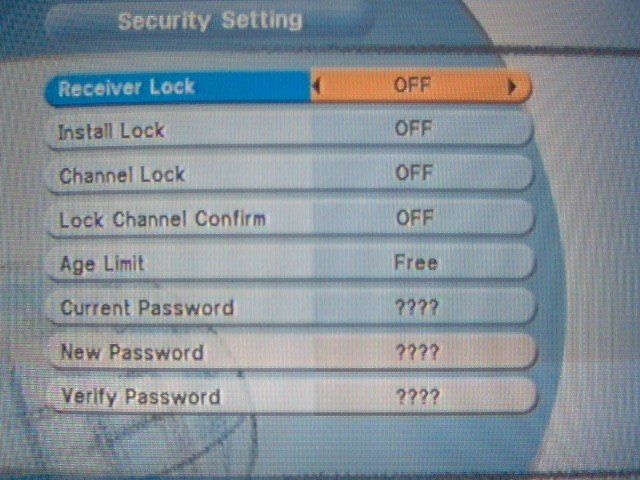Select the Receiver Lock menu row
Screen dimensions: 640x480
[x=288, y=87]
